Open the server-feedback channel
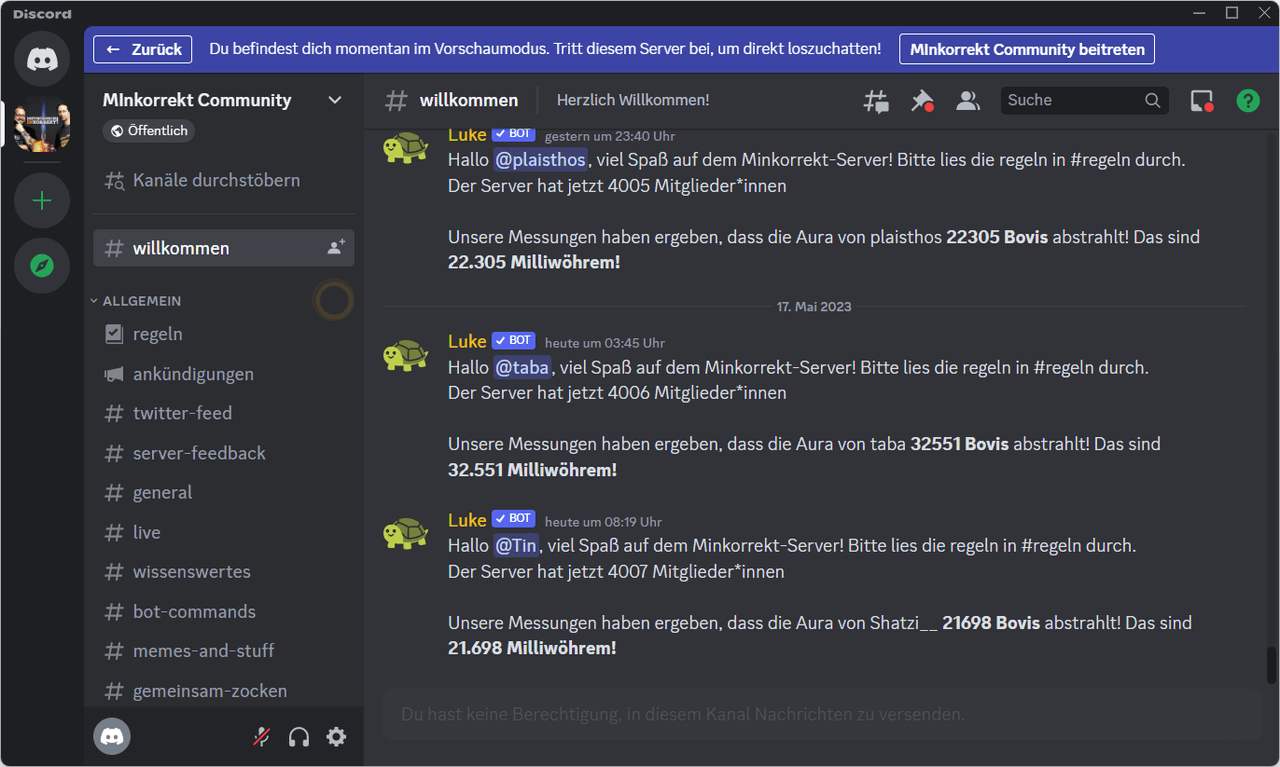This screenshot has height=767, width=1280. click(x=224, y=453)
